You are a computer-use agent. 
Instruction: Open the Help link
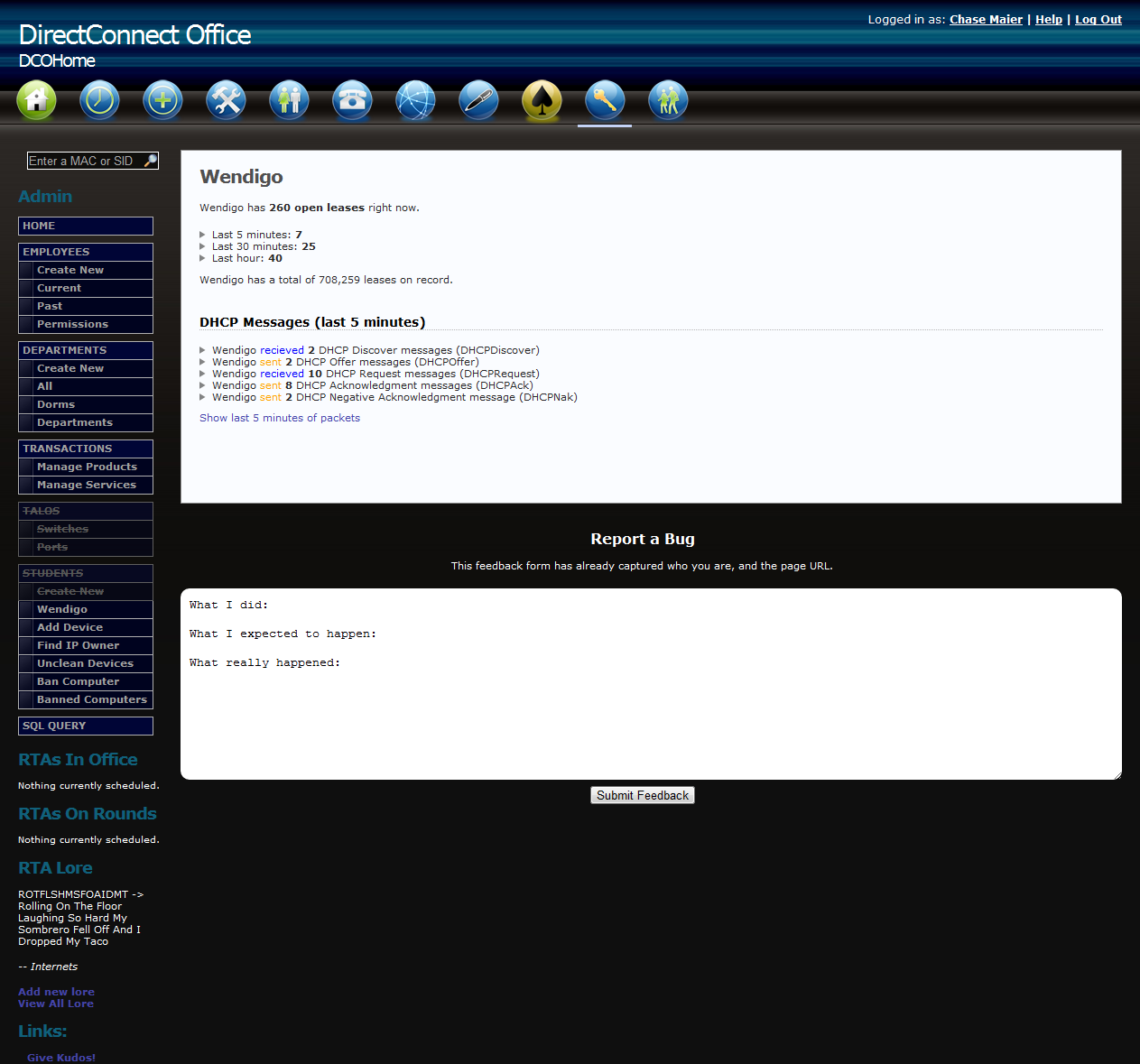click(1049, 19)
